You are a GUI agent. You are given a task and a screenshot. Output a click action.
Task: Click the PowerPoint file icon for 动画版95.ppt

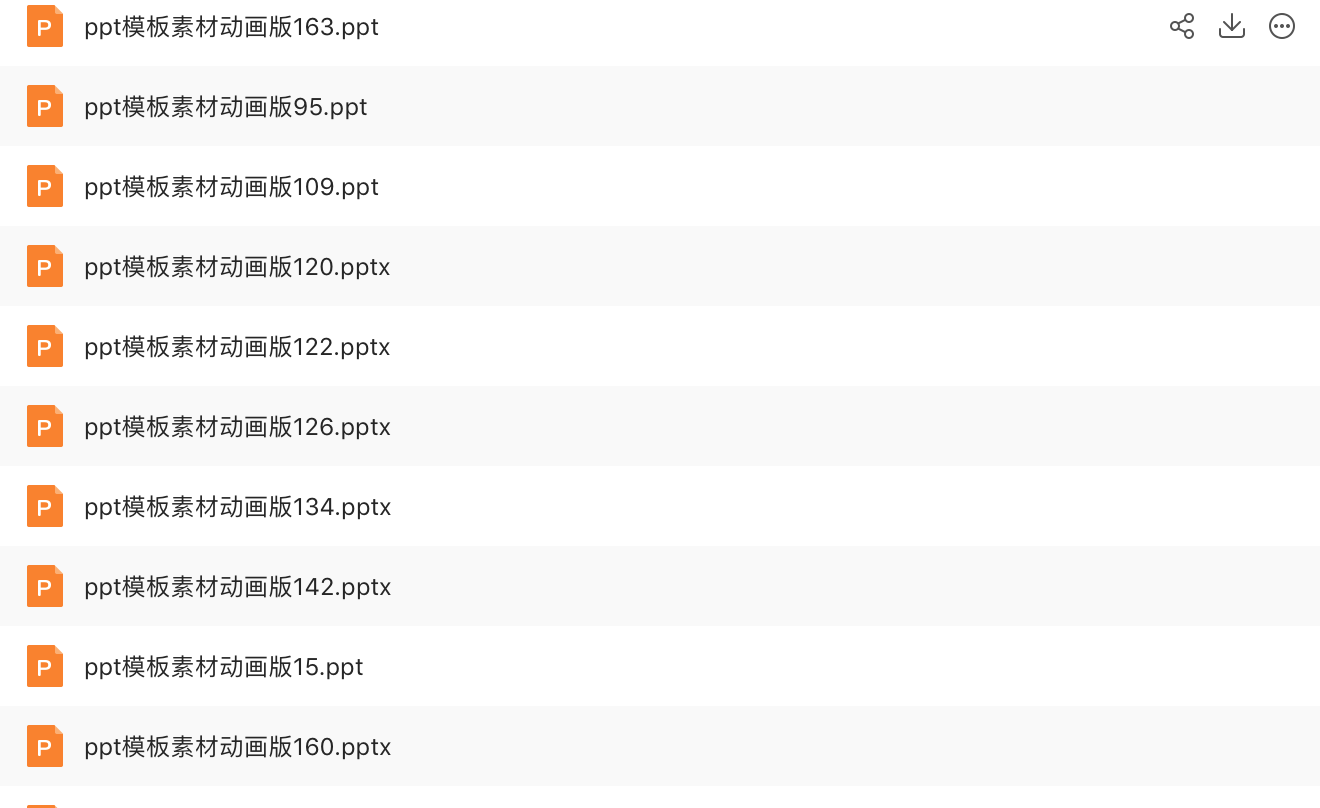click(x=45, y=106)
